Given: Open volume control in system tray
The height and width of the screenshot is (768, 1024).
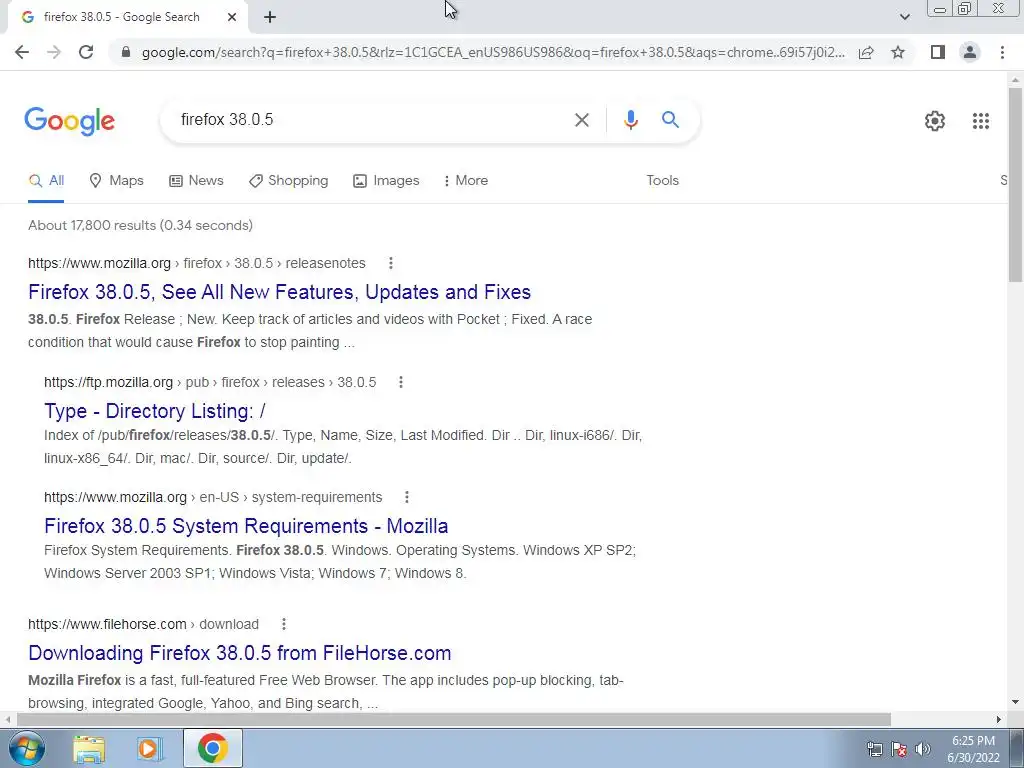Looking at the screenshot, I should coord(923,749).
